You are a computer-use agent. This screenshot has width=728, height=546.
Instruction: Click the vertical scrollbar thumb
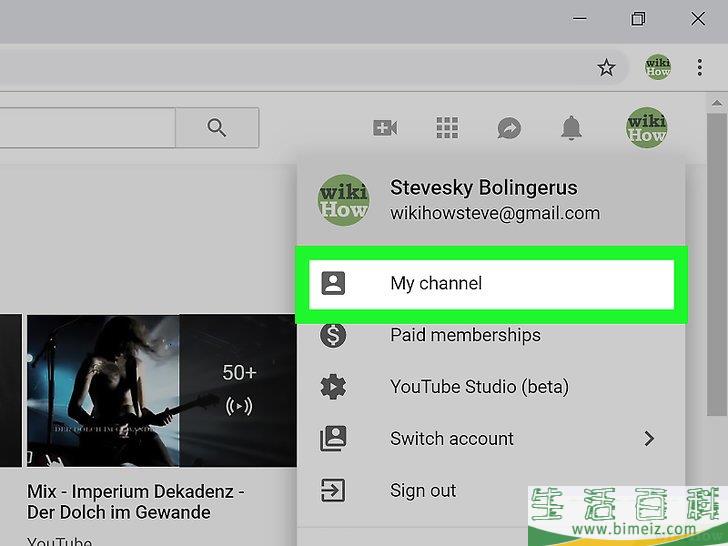717,265
